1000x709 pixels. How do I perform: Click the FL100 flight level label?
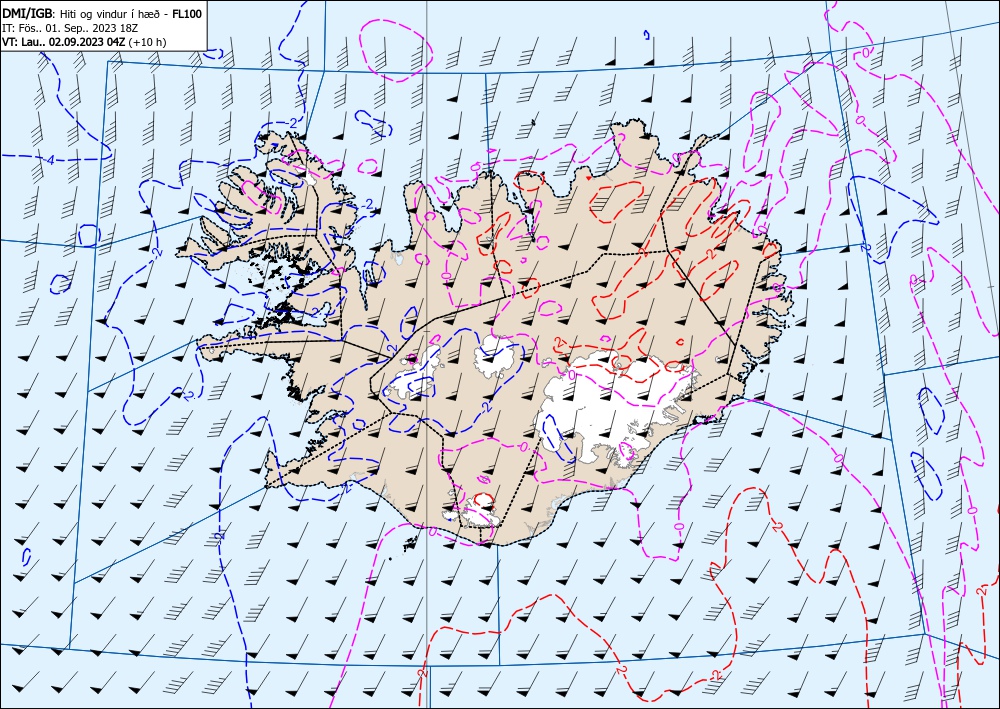187,14
